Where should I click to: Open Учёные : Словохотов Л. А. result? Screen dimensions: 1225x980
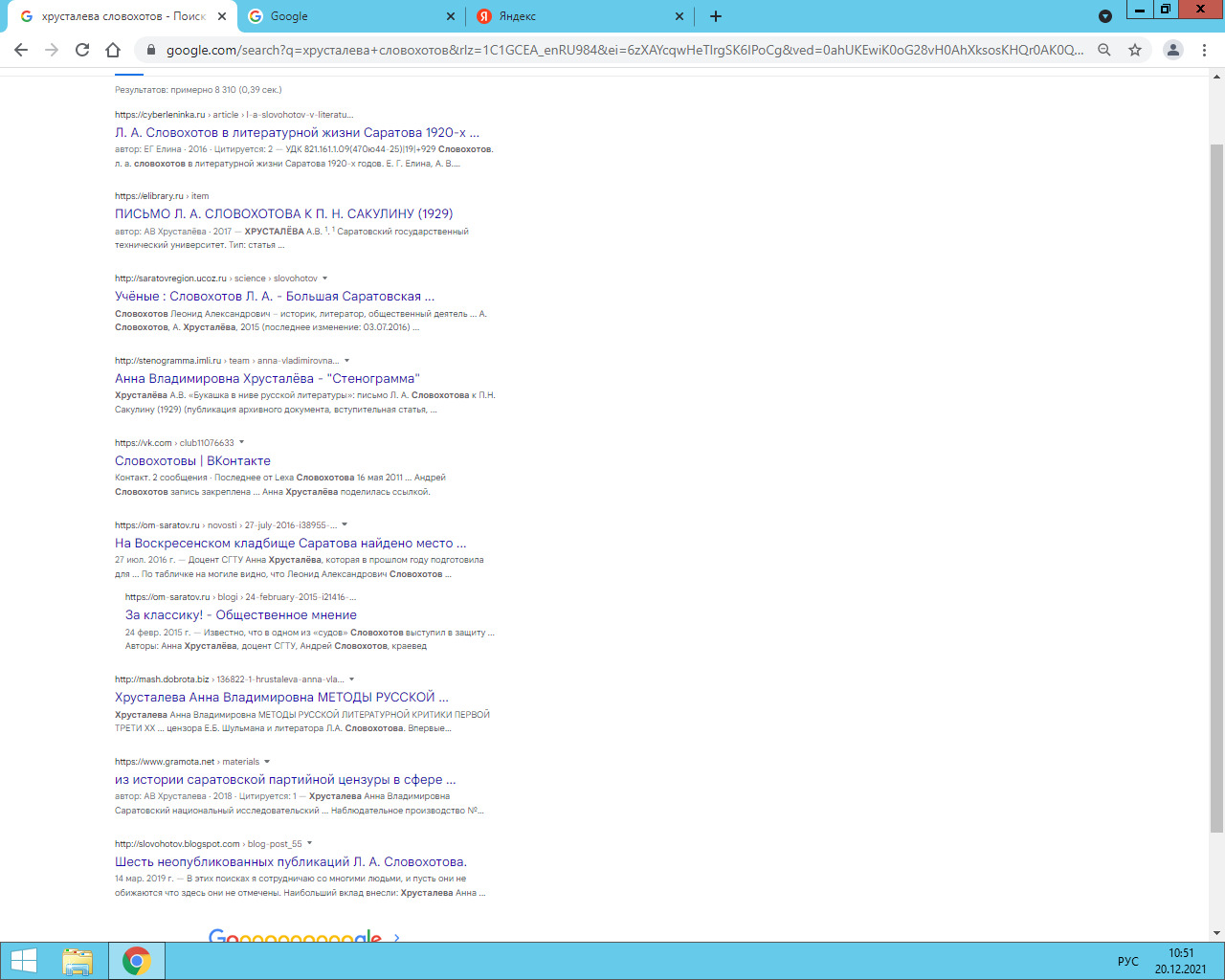click(275, 296)
